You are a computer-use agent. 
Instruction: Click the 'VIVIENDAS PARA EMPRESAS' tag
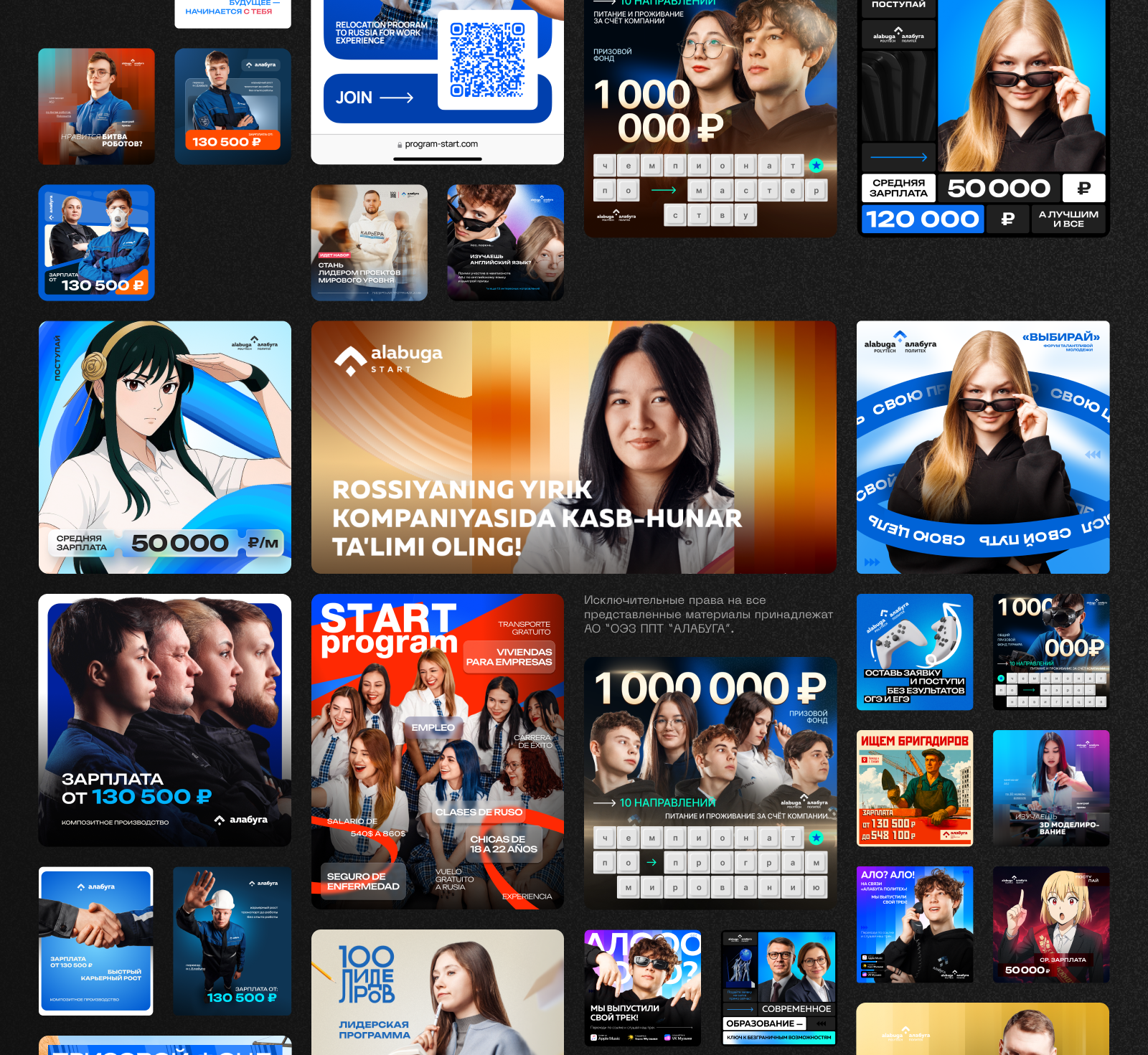pyautogui.click(x=509, y=657)
